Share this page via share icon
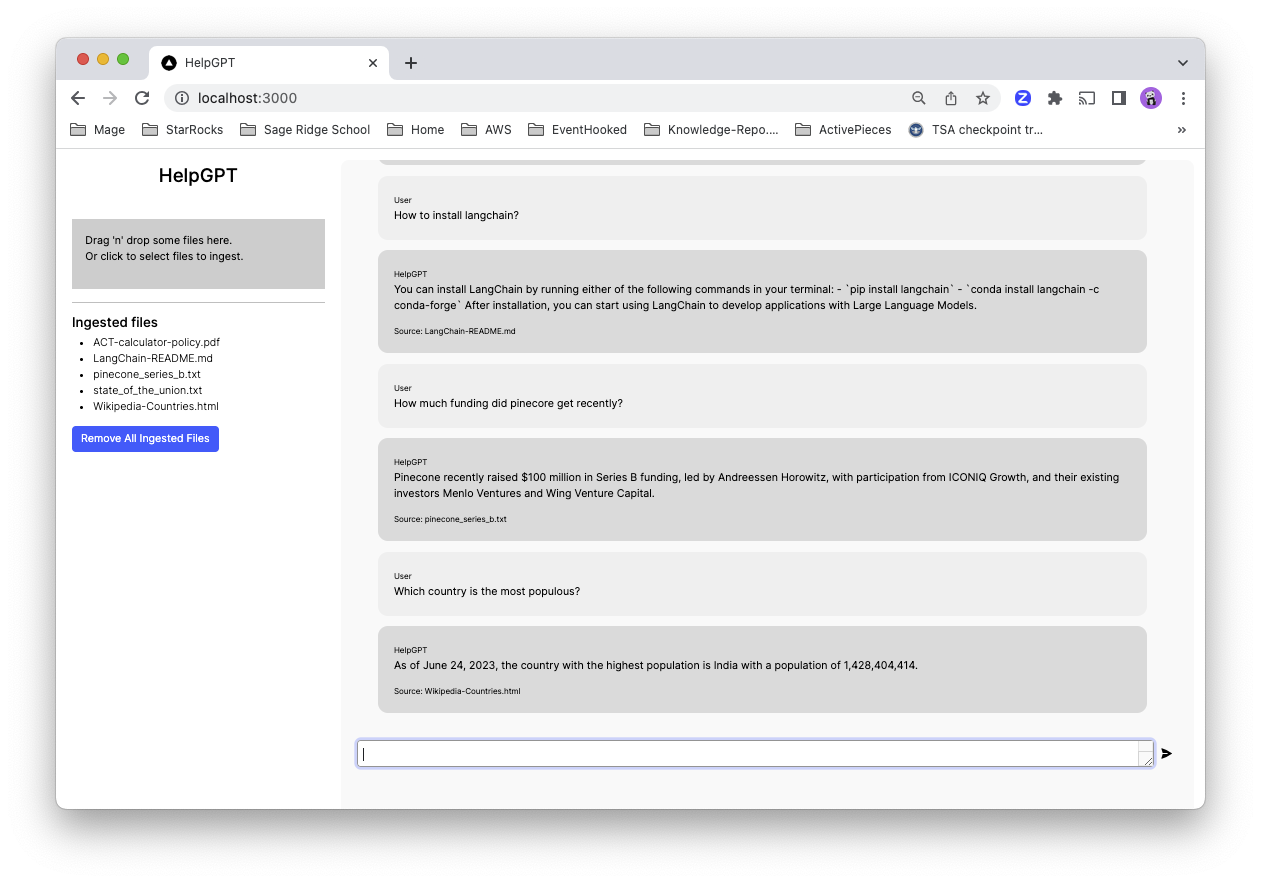 pyautogui.click(x=951, y=98)
